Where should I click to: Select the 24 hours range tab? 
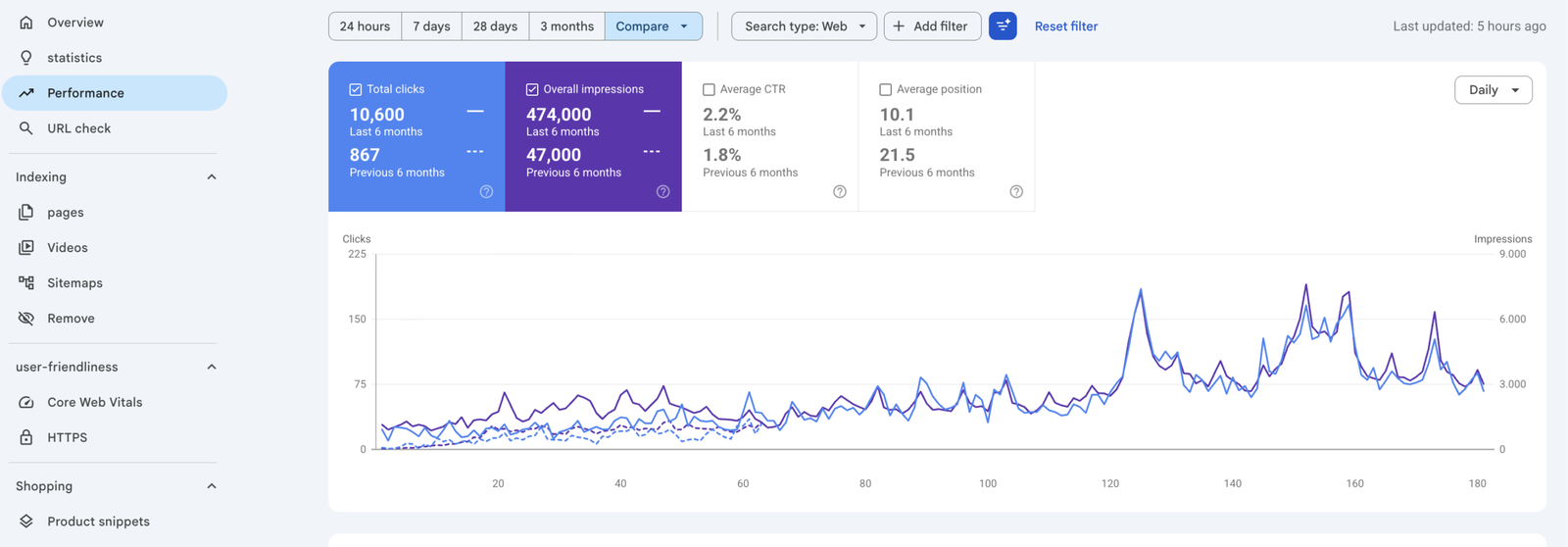365,26
